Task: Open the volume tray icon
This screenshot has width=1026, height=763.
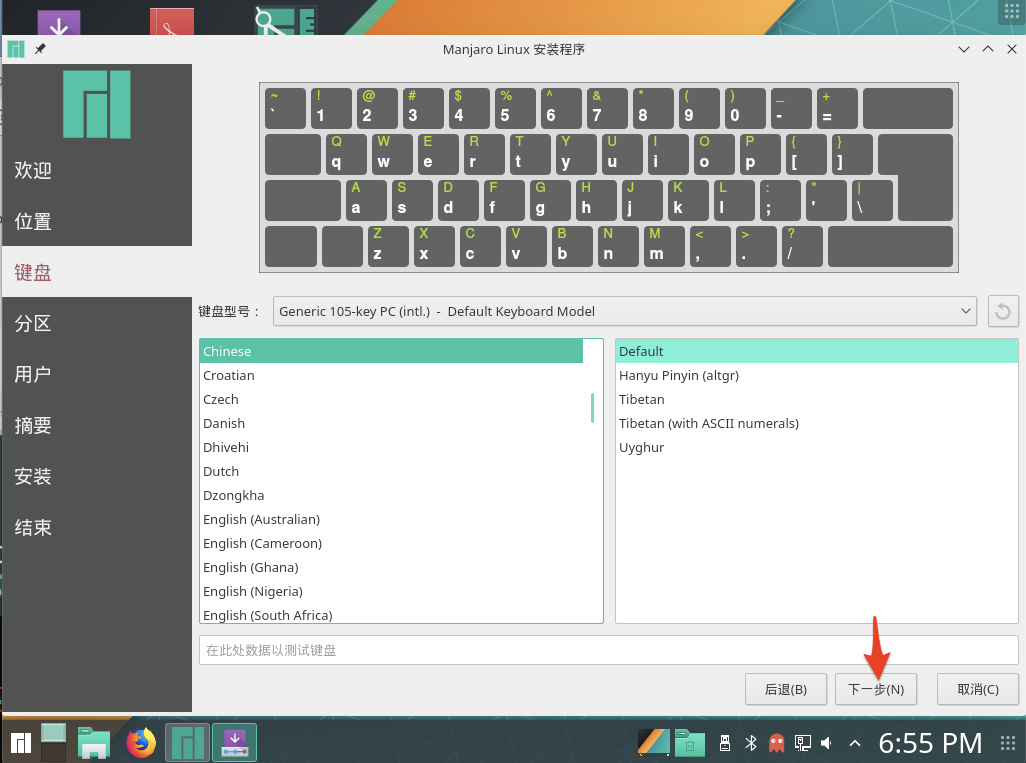Action: click(826, 743)
